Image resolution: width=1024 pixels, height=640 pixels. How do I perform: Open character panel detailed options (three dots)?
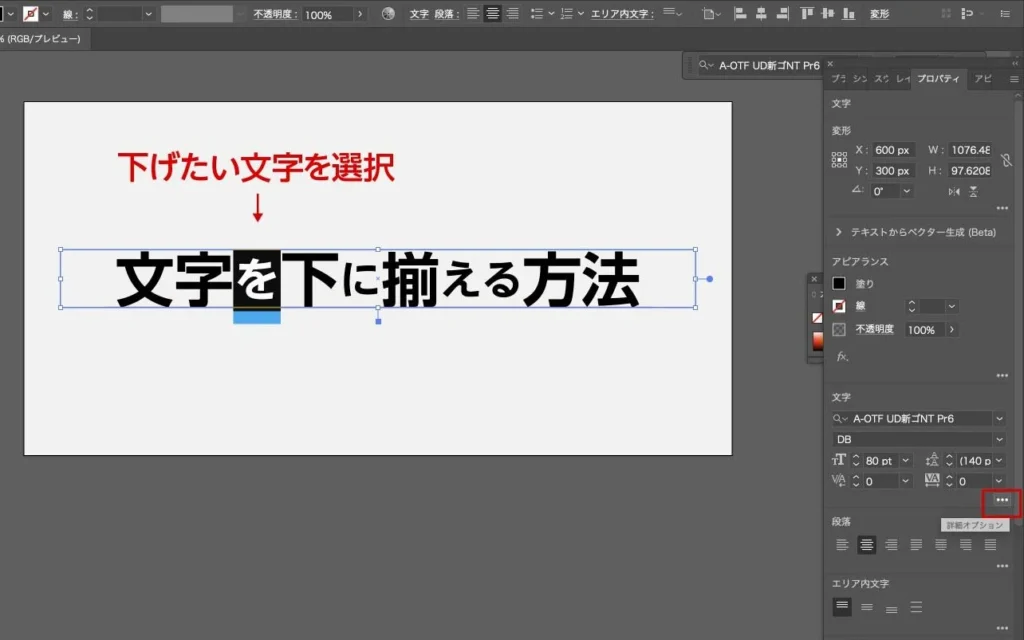pos(1002,500)
